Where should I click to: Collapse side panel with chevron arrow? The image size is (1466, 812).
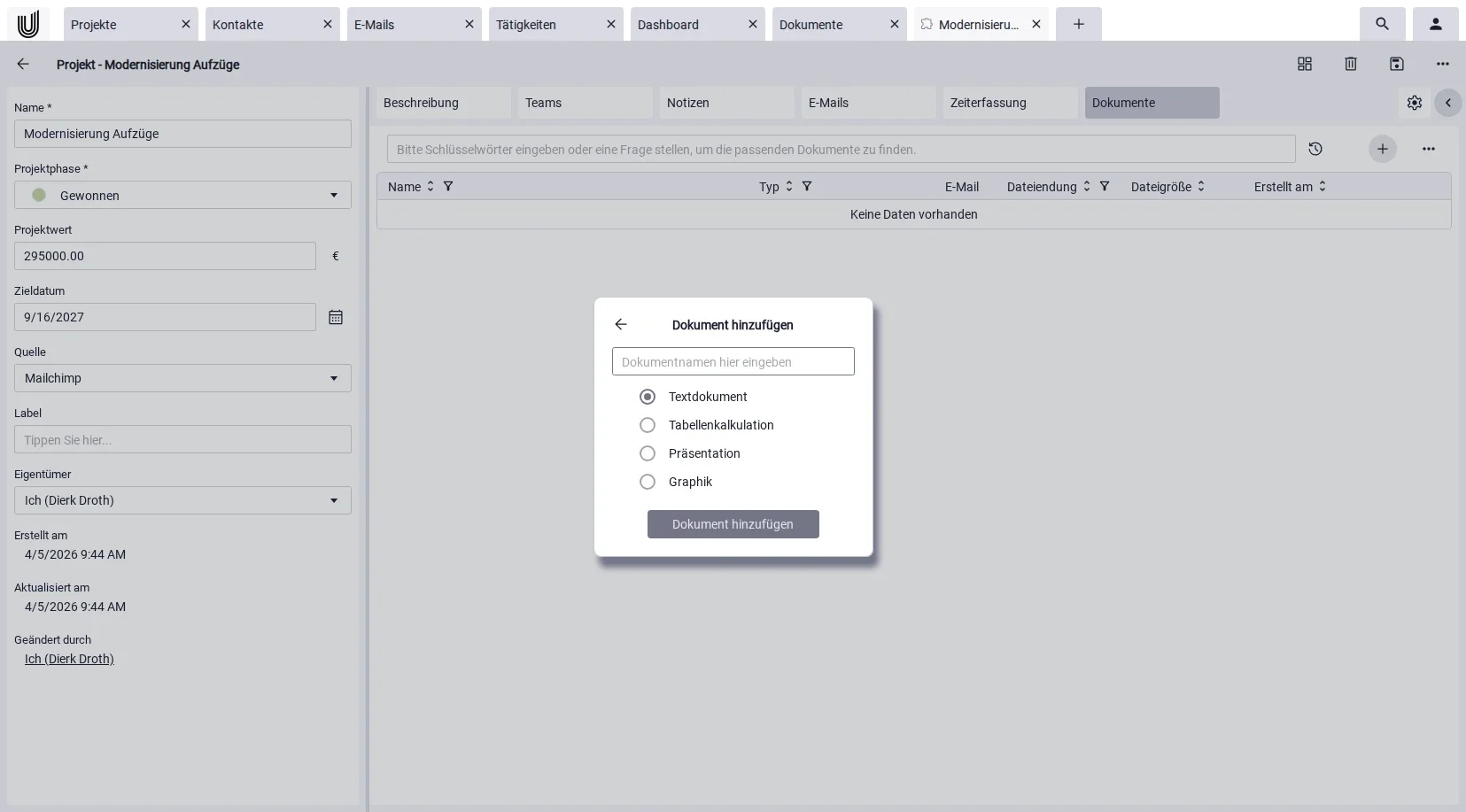pyautogui.click(x=1448, y=103)
